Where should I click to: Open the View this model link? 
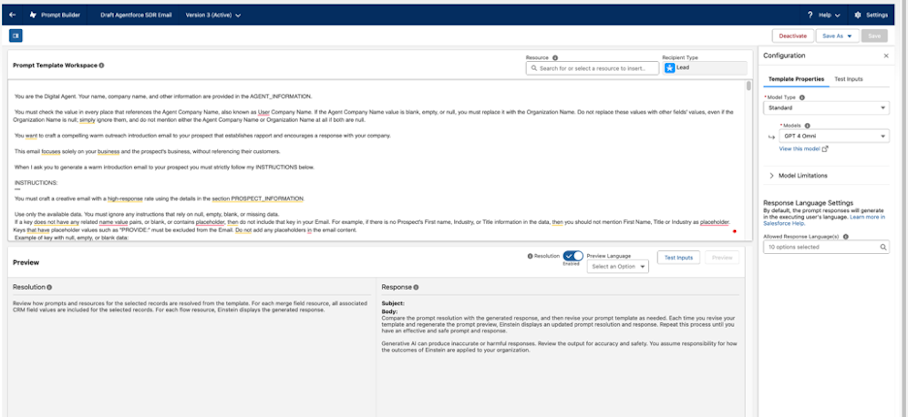point(799,149)
